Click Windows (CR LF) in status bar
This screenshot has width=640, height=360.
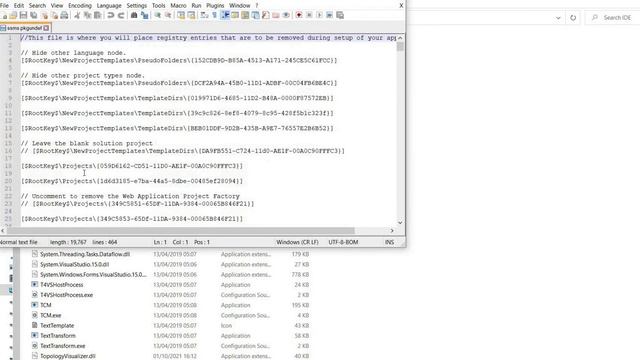(x=297, y=242)
